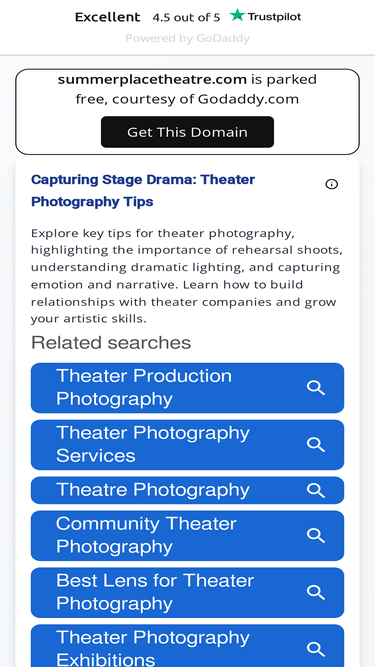Screen dimensions: 375x667
Task: Click search icon on Theater Production Photography
Action: pos(316,388)
